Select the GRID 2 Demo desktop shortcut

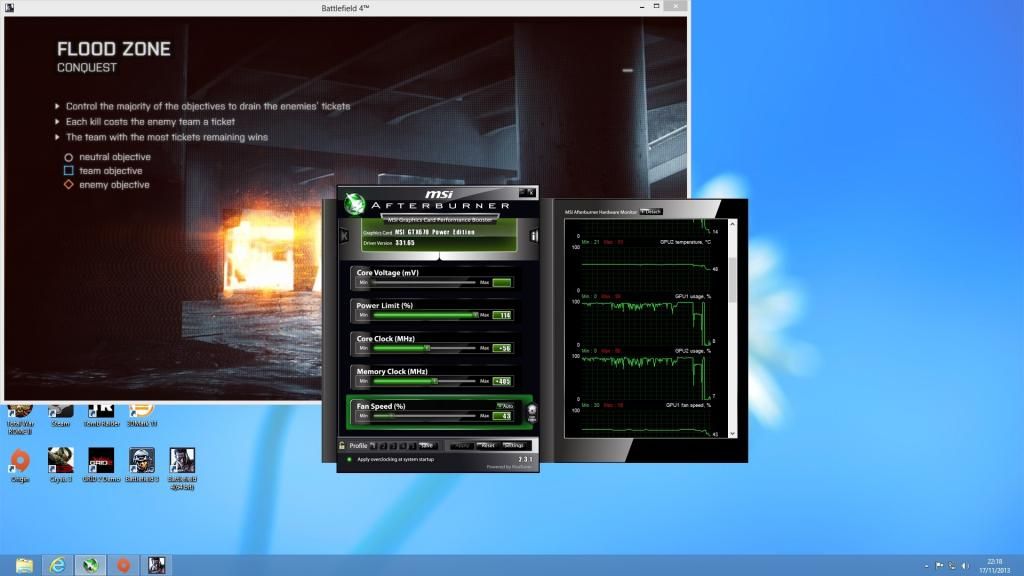101,466
